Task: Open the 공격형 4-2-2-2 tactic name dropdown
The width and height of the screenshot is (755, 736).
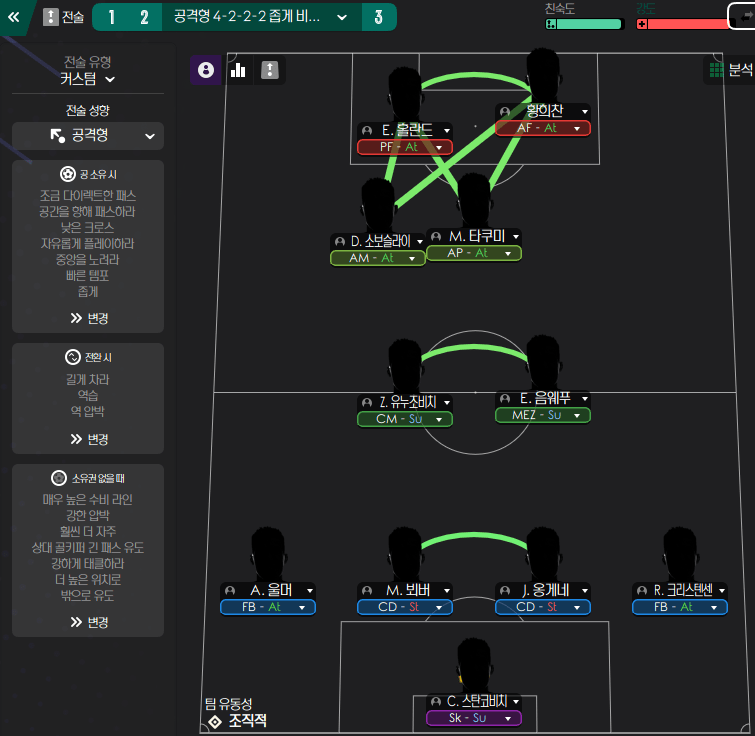Action: pyautogui.click(x=261, y=17)
